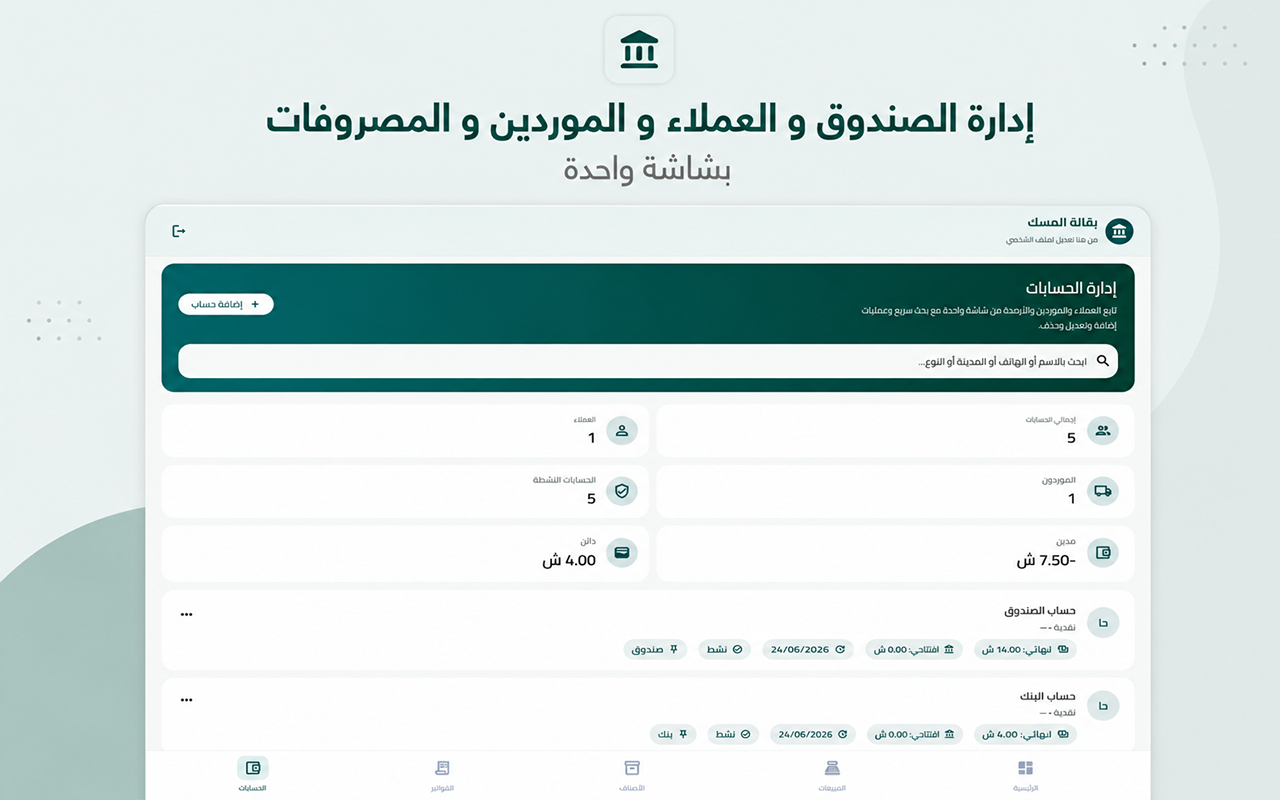
Task: Click the نشط status chip for حساب الصندوق
Action: pyautogui.click(x=725, y=649)
